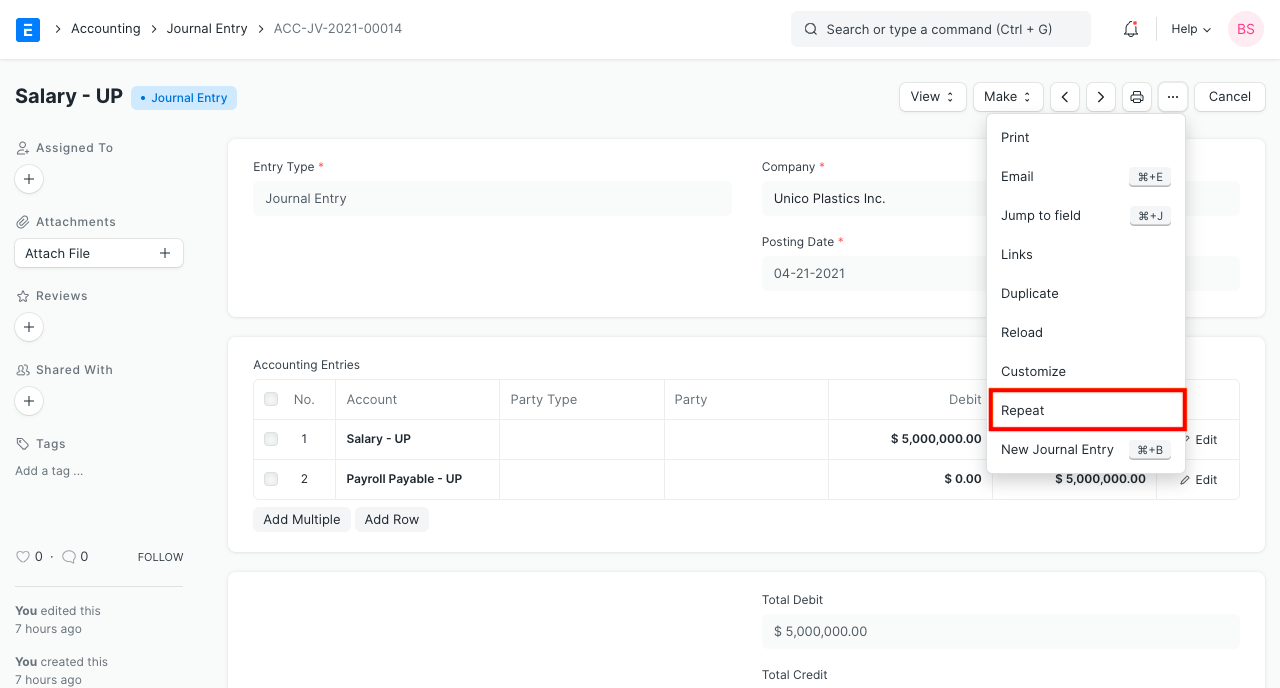Expand the Help menu
Image resolution: width=1280 pixels, height=688 pixels.
1190,29
